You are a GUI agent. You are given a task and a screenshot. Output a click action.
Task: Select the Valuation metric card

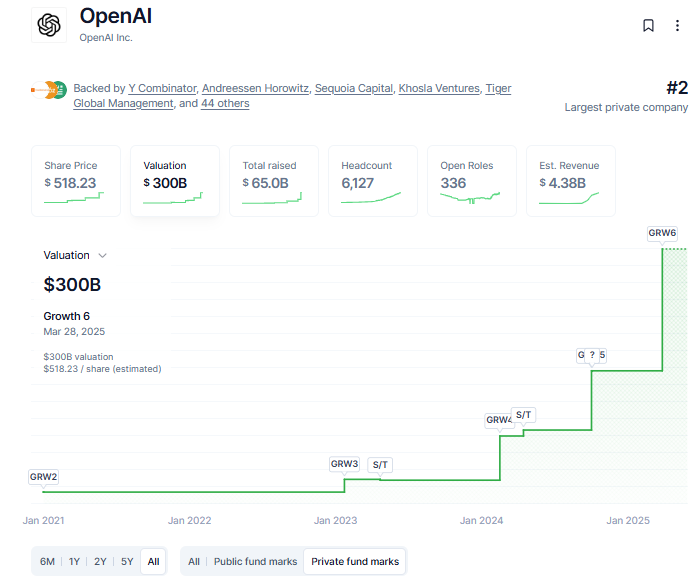coord(175,181)
